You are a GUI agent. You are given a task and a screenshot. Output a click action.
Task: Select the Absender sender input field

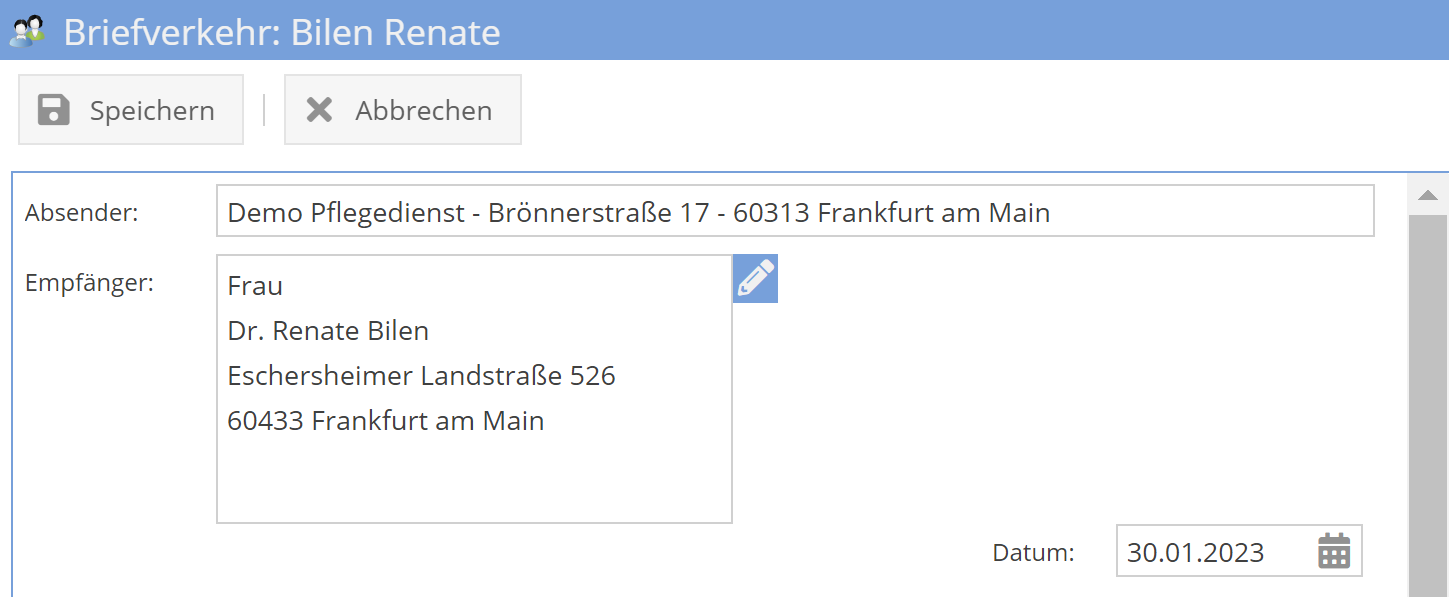(x=795, y=211)
